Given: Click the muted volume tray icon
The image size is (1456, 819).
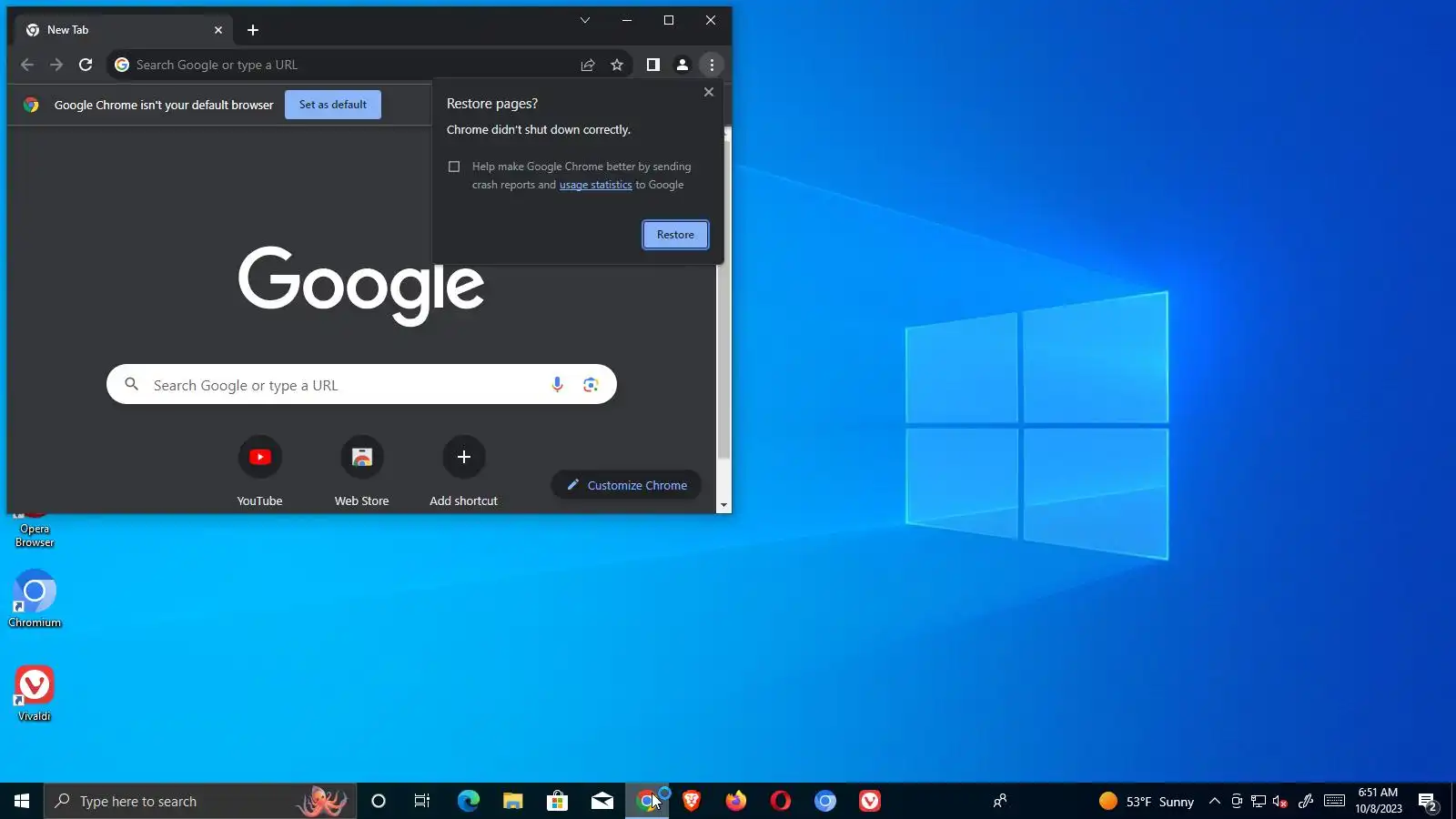Looking at the screenshot, I should pos(1279,801).
